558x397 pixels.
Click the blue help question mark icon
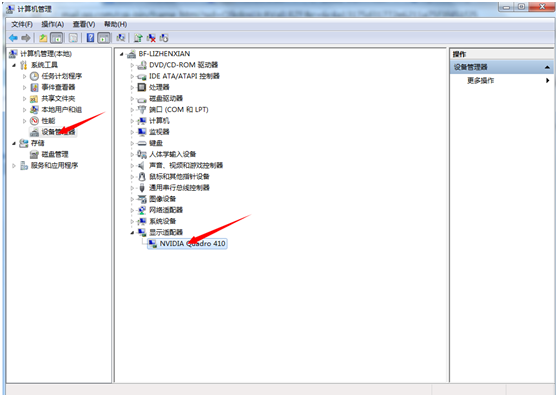[90, 38]
